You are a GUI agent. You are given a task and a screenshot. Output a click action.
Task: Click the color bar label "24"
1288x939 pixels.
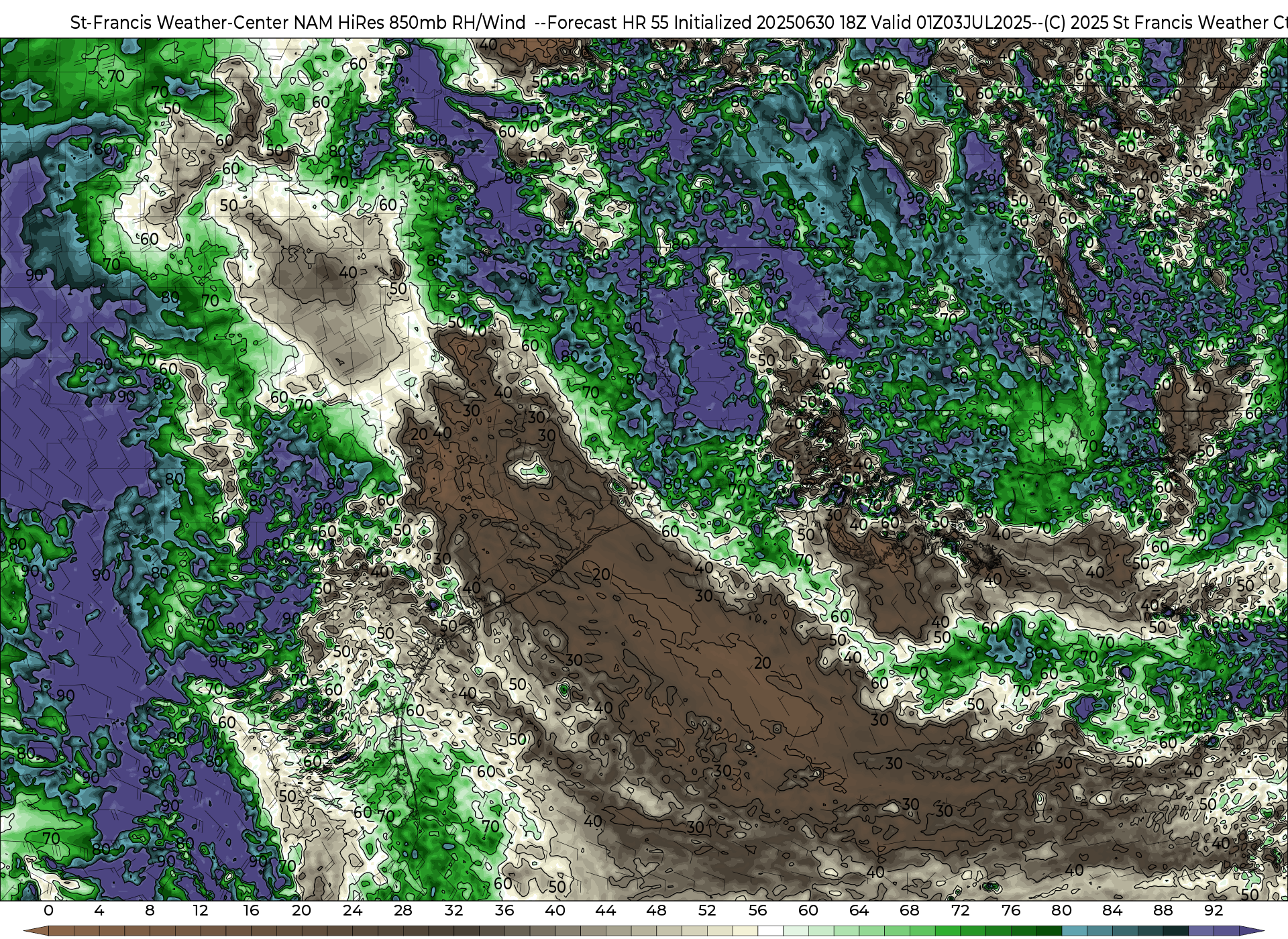(x=352, y=911)
